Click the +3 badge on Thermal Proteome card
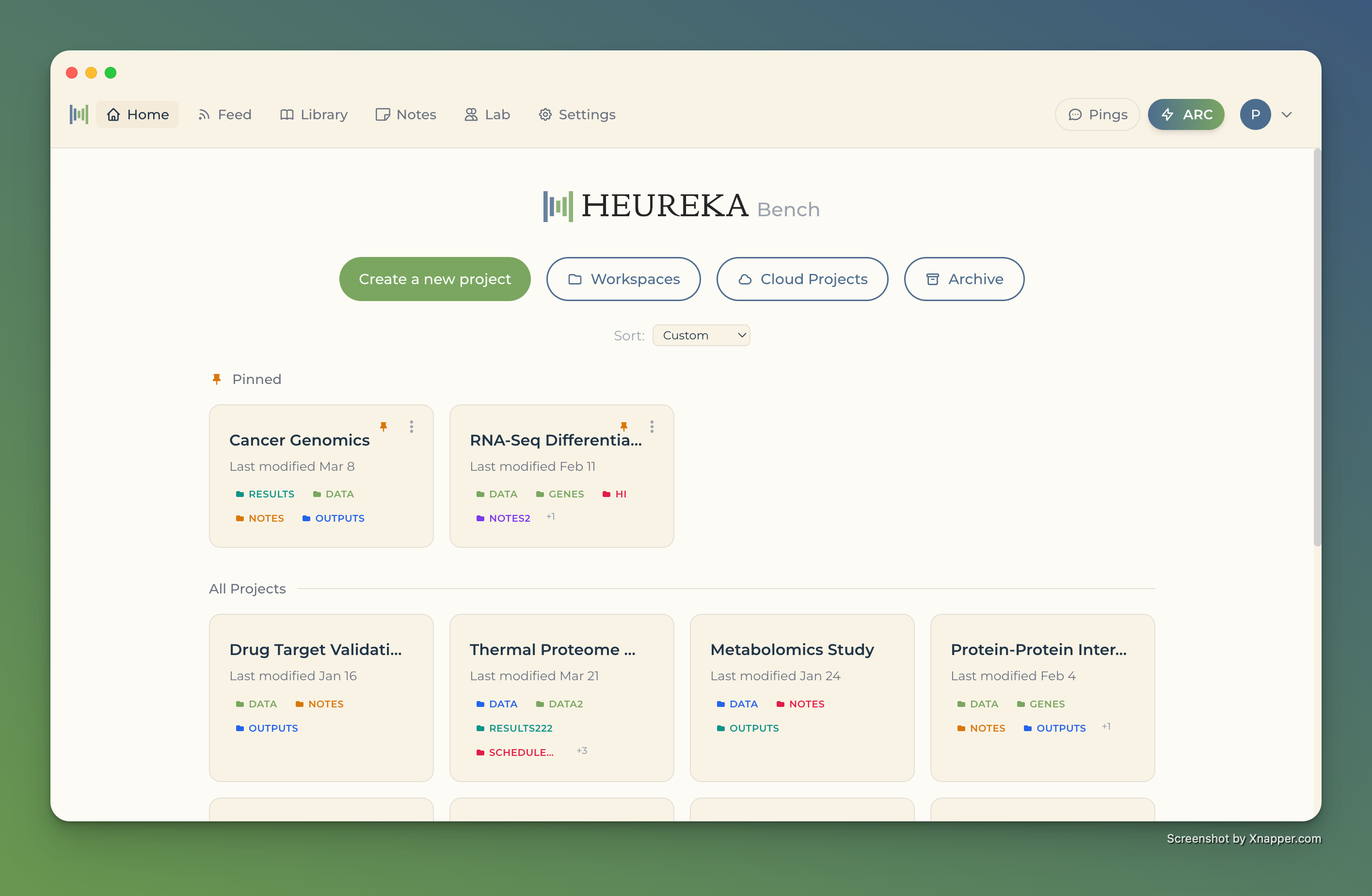The width and height of the screenshot is (1372, 896). point(582,751)
